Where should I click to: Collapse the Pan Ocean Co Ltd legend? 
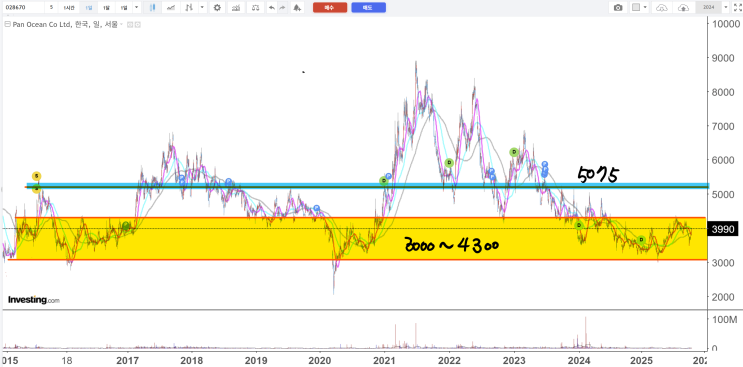coord(7,25)
